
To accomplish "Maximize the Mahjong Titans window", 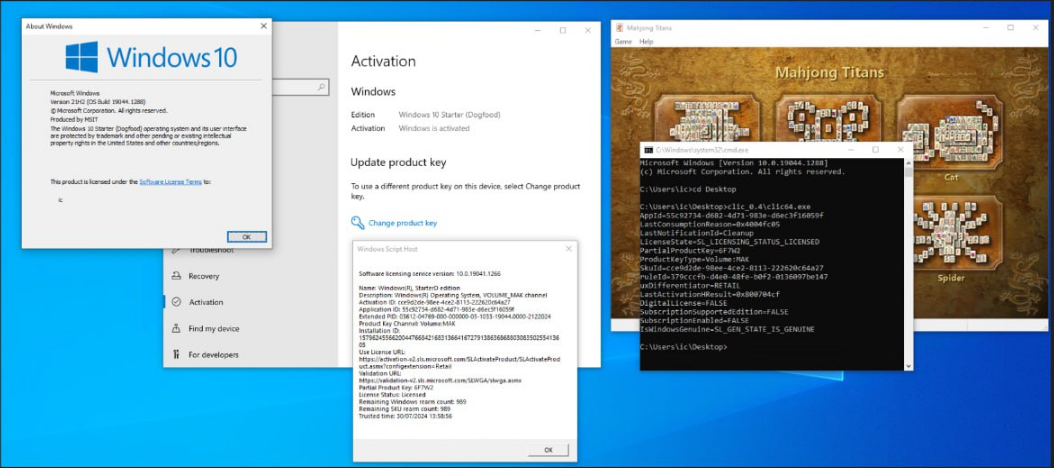I will point(1010,28).
